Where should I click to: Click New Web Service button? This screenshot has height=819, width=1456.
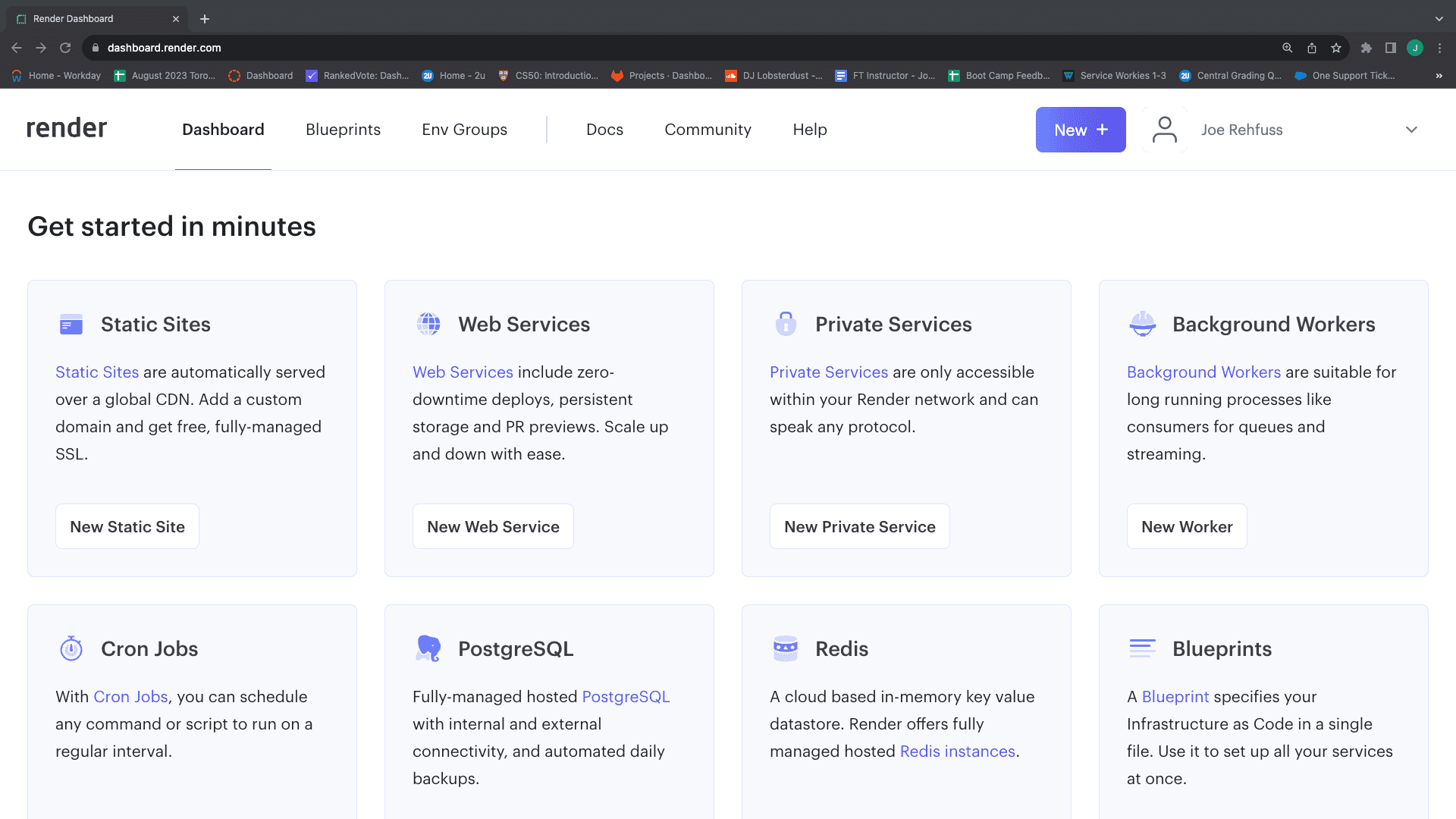tap(493, 526)
